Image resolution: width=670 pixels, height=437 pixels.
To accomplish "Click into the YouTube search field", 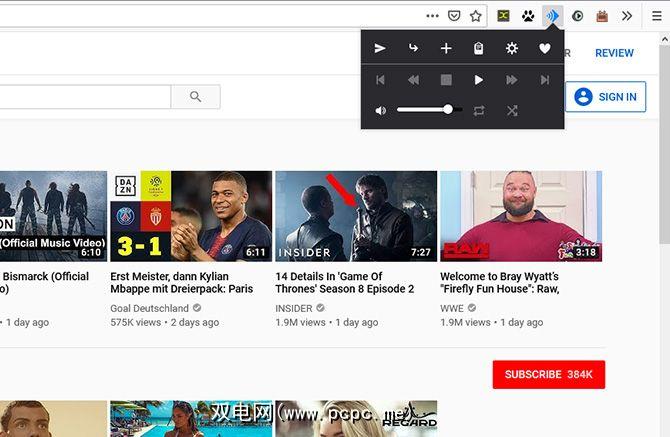I will pos(85,97).
